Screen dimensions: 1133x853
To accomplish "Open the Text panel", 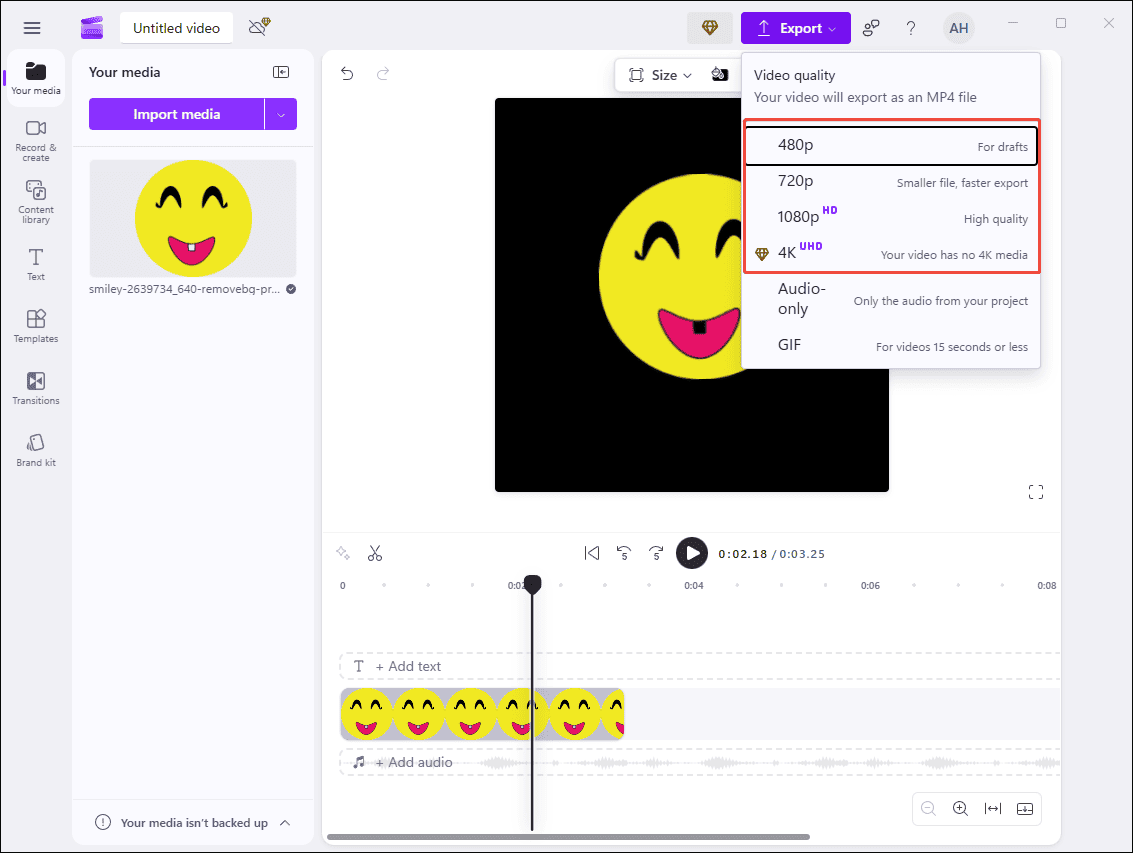I will point(35,264).
